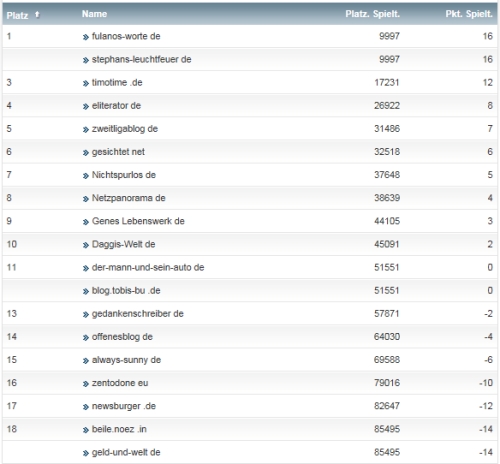Viewport: 500px width, 464px height.
Task: Click the arrow icon before gedankenschreiber de
Action: 86,314
